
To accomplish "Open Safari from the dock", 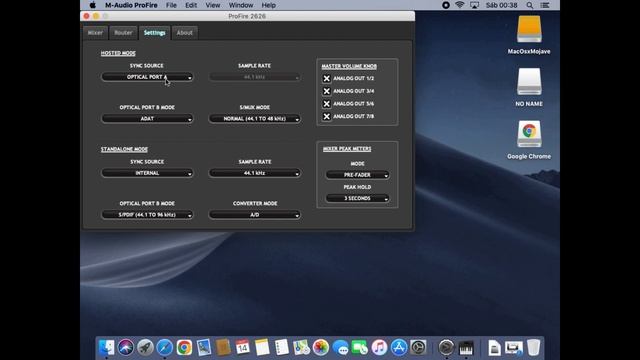I will (x=165, y=347).
